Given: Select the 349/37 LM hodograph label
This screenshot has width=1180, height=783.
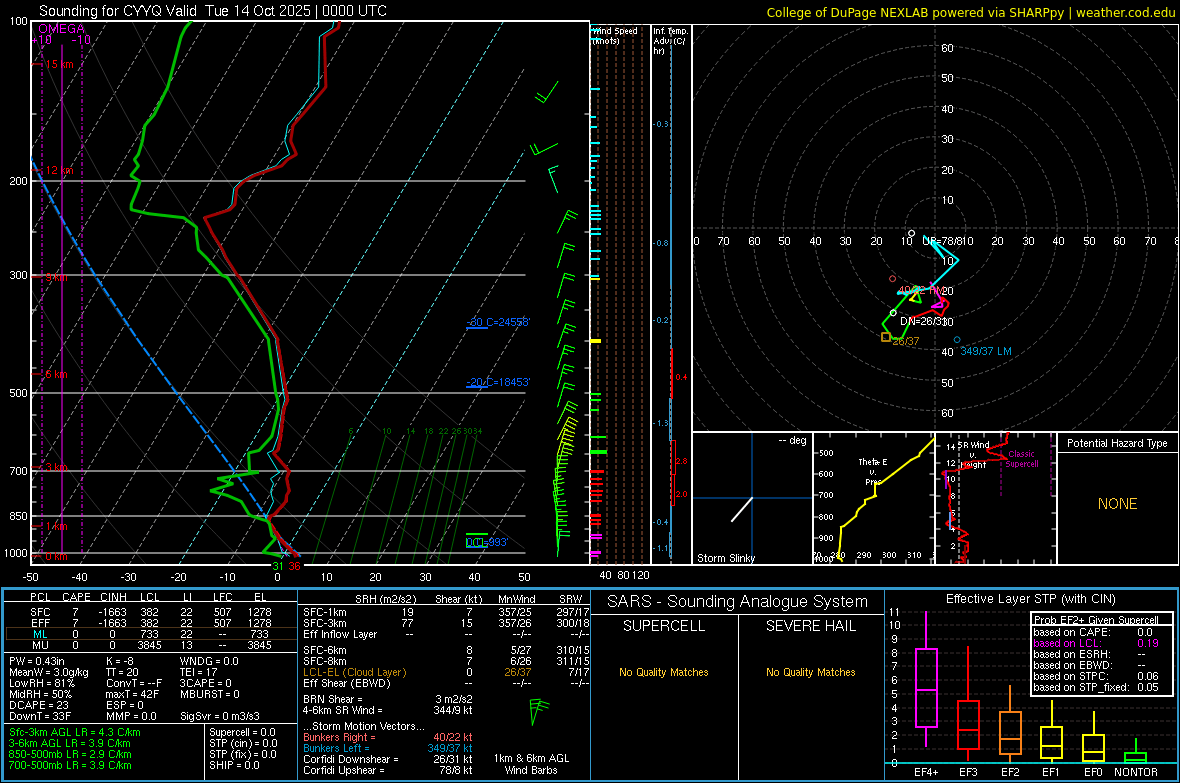Looking at the screenshot, I should click(986, 352).
